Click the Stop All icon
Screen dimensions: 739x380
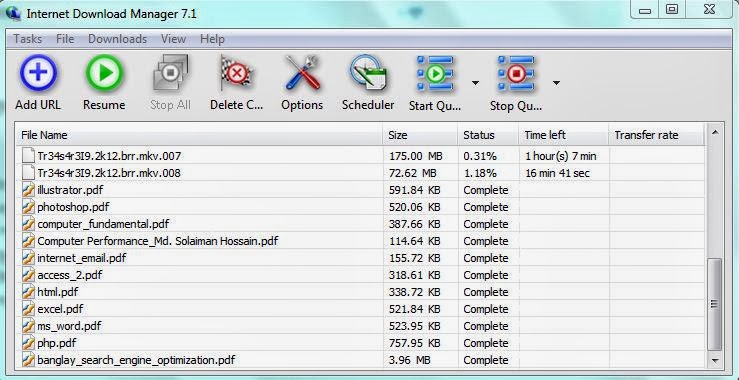click(x=171, y=73)
